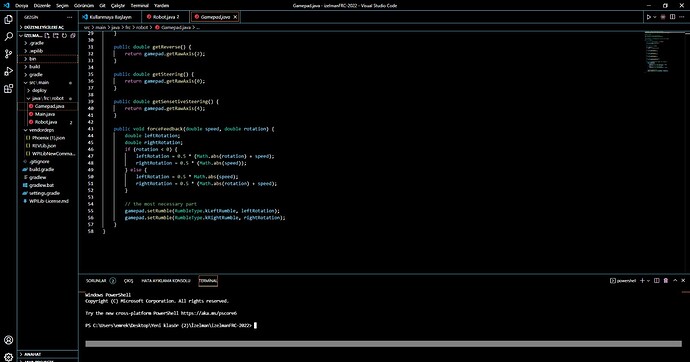Open build.gradle file
The image size is (690, 362).
tap(48, 170)
